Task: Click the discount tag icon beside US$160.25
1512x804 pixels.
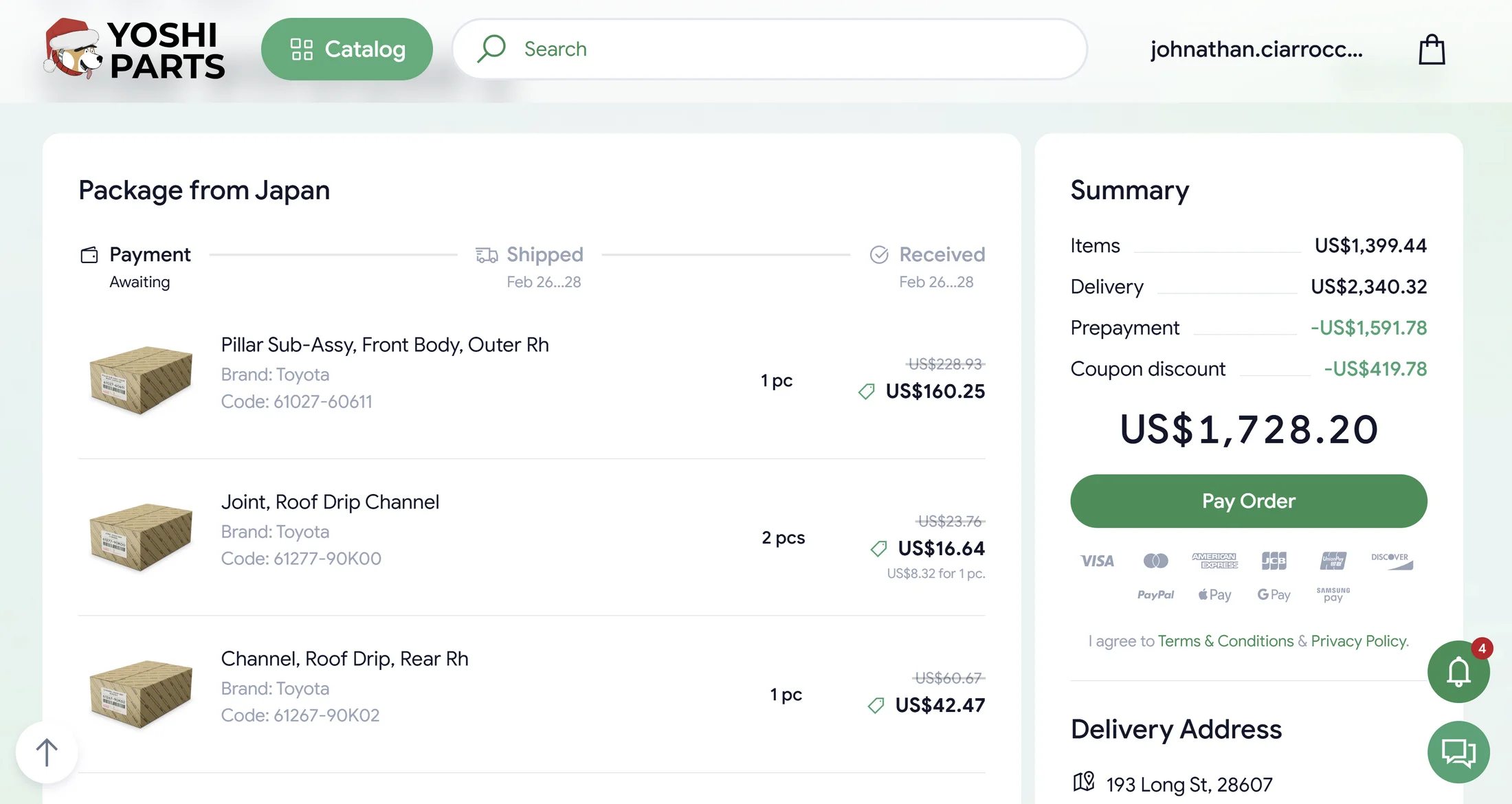Action: [x=867, y=392]
